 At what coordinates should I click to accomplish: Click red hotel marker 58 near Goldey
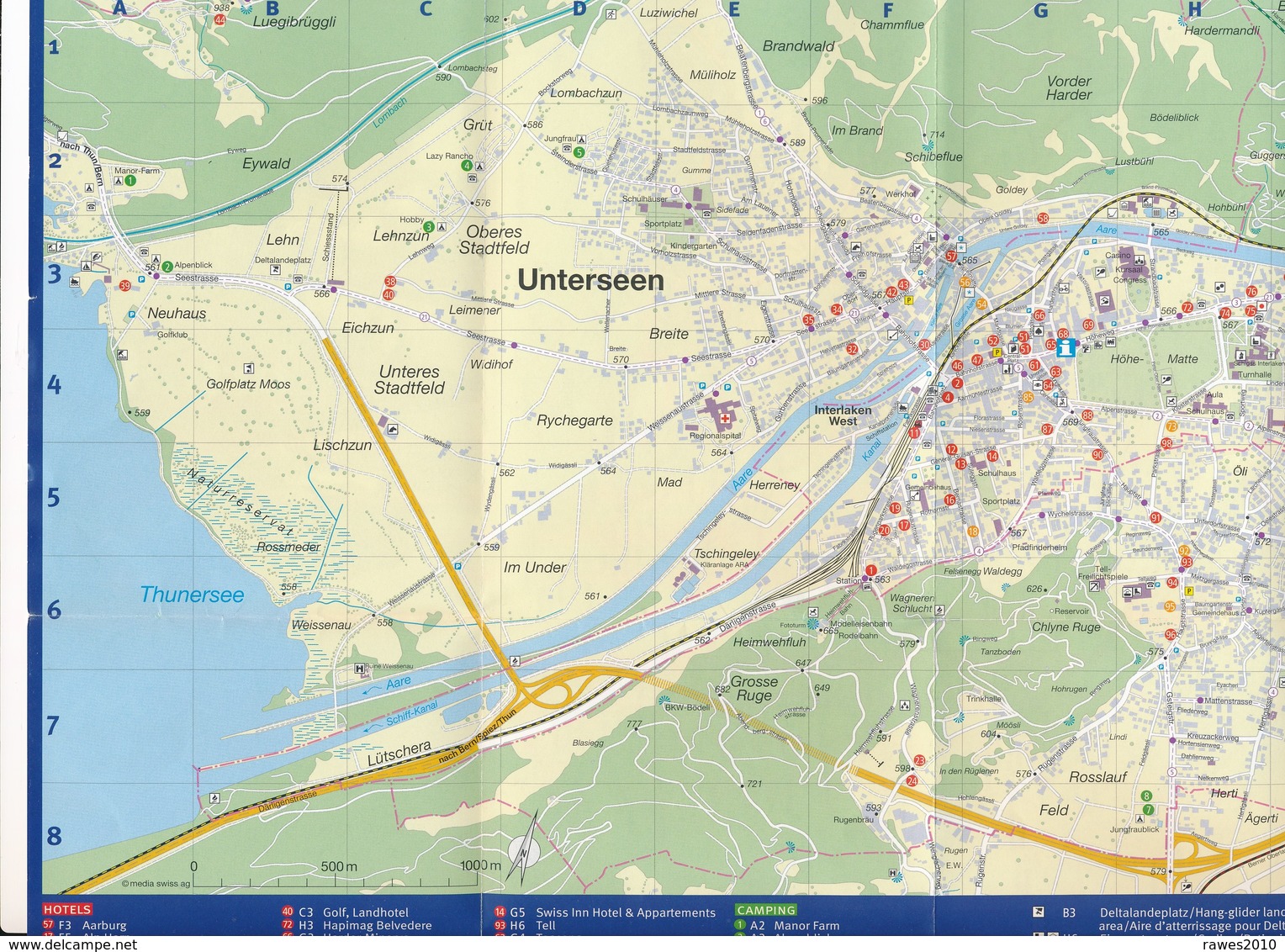pyautogui.click(x=1043, y=218)
